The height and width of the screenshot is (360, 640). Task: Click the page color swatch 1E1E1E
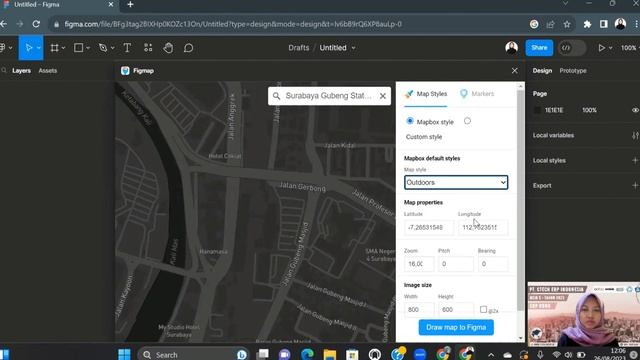[538, 110]
